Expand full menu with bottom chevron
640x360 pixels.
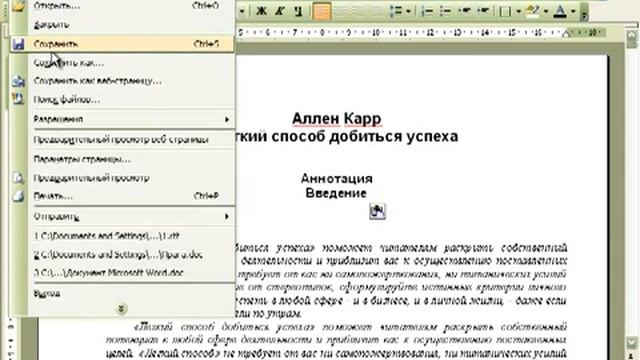[x=121, y=309]
